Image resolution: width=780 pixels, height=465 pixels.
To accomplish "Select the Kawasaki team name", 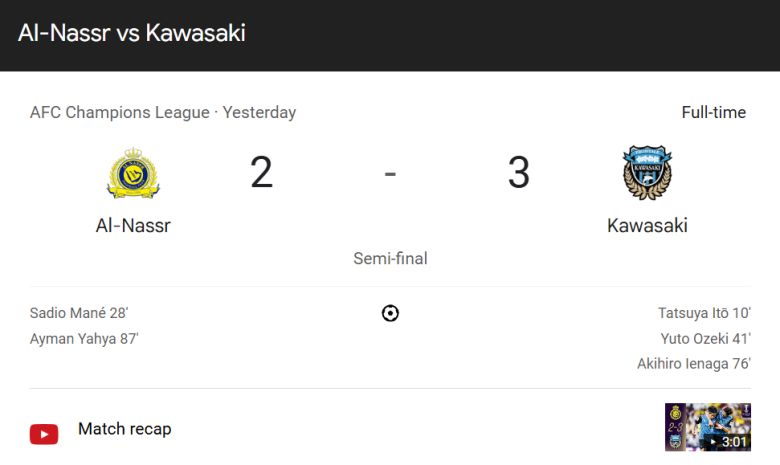I will coord(647,226).
